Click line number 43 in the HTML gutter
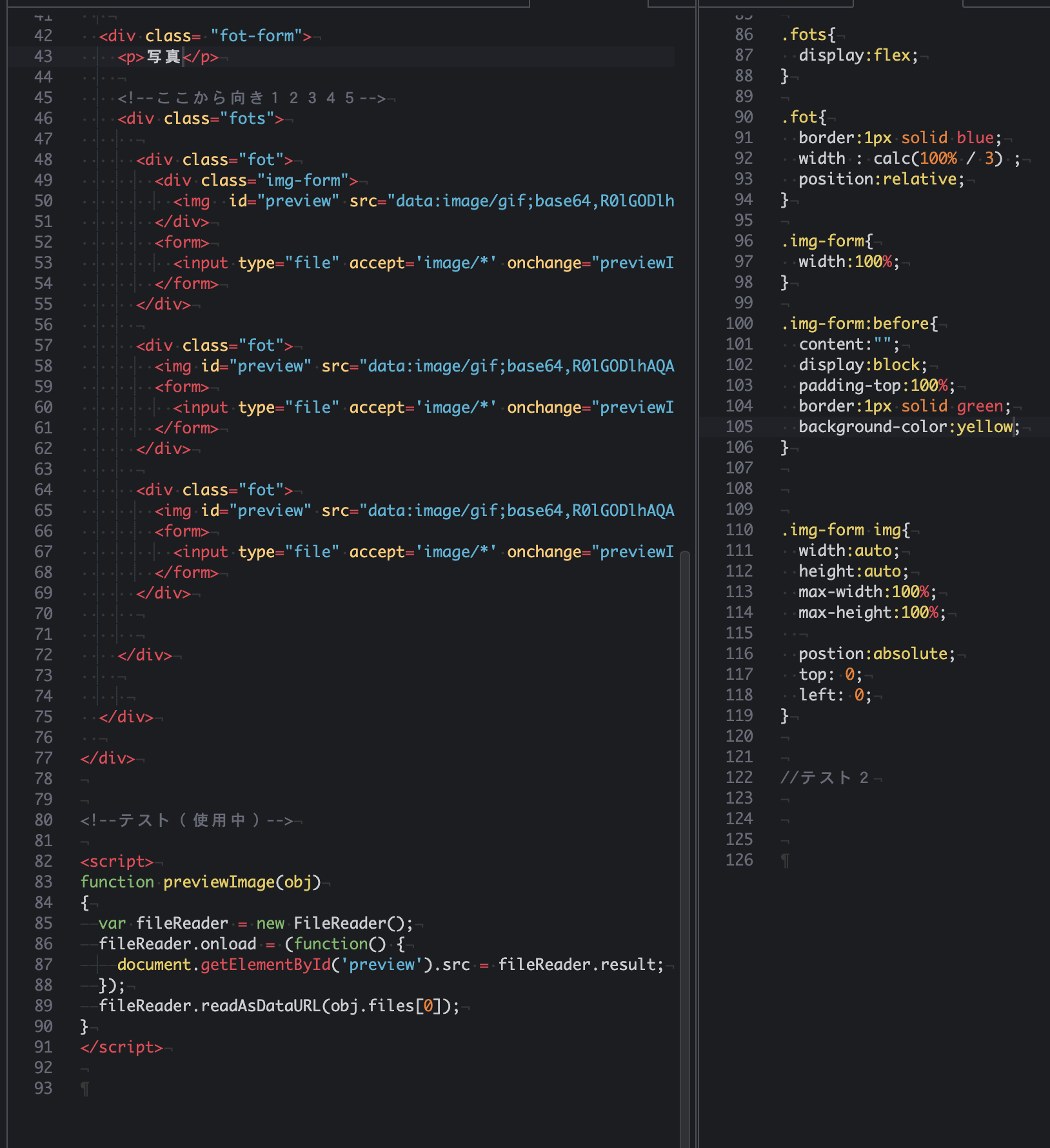 [x=43, y=57]
